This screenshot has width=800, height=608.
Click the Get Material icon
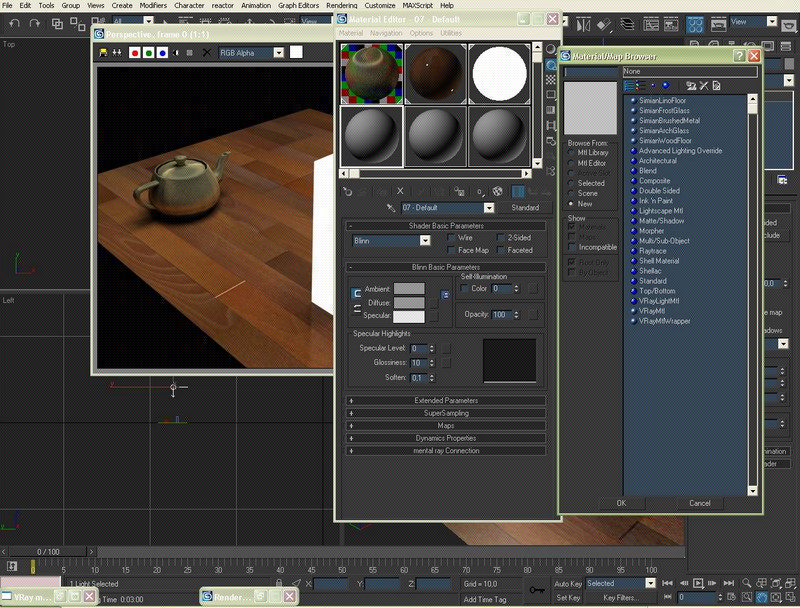(347, 192)
